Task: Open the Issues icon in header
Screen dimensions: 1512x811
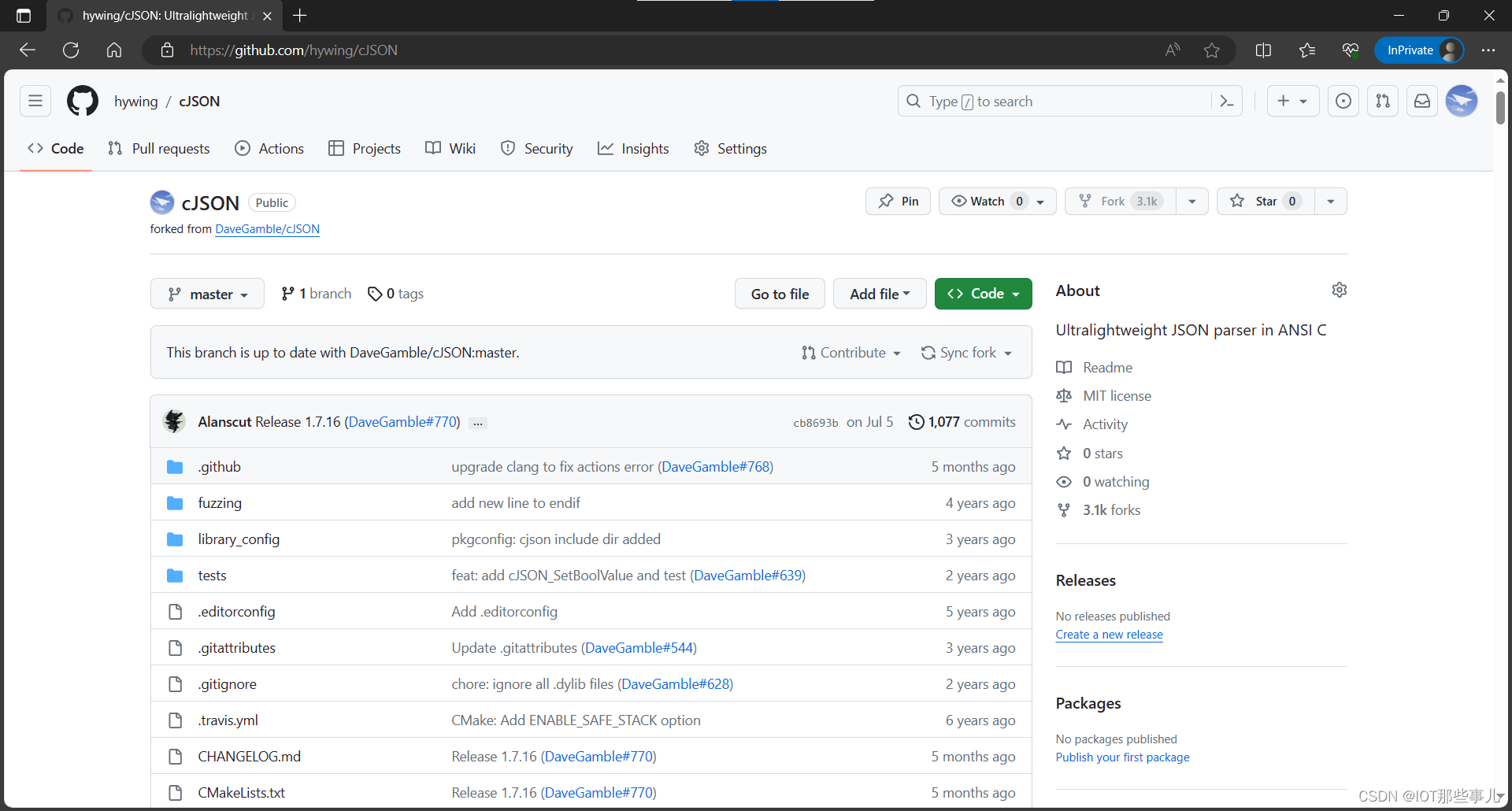Action: coord(1343,101)
